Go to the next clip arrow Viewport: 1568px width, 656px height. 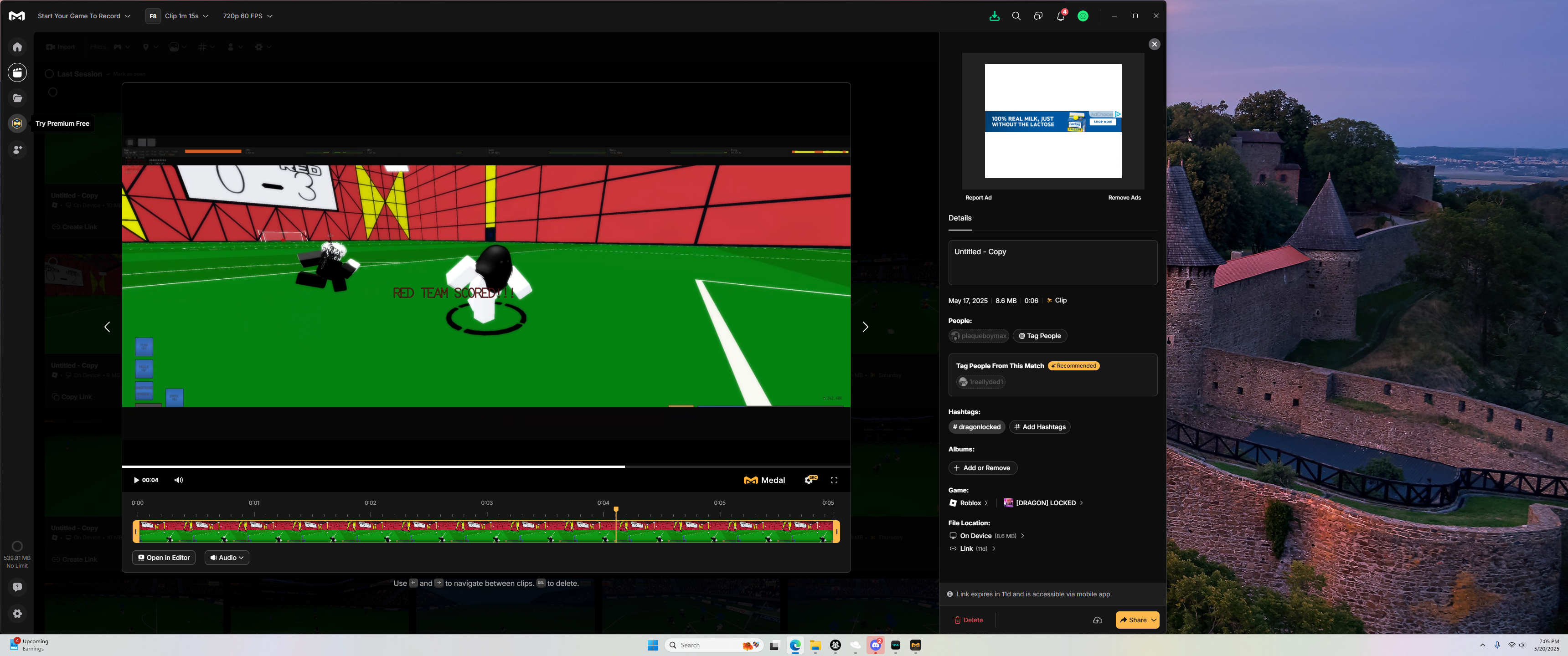865,328
